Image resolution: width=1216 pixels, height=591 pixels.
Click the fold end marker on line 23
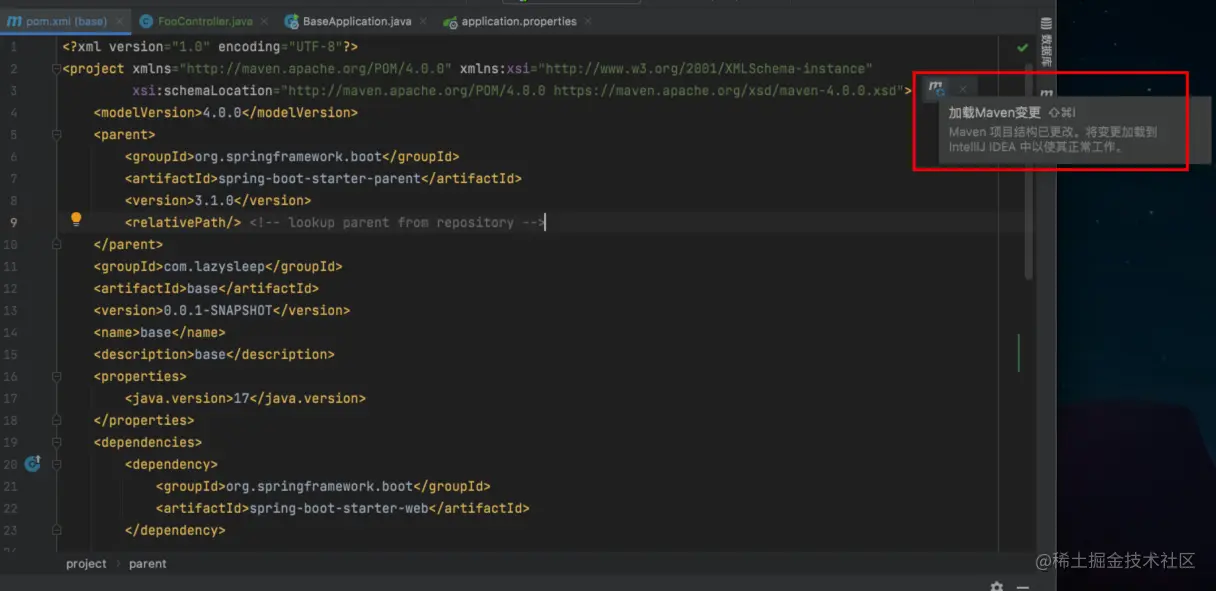(56, 531)
